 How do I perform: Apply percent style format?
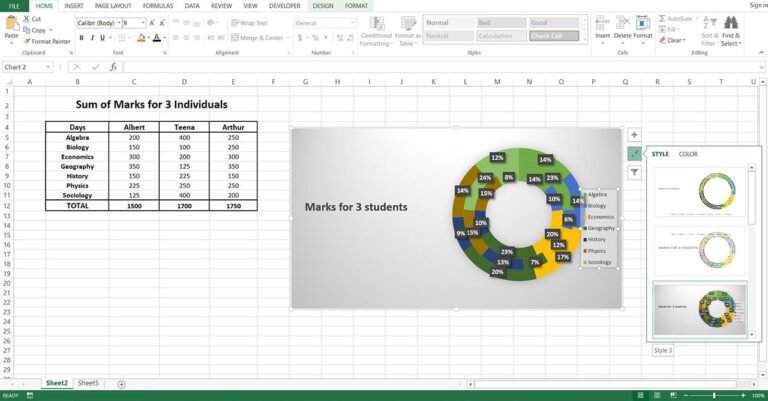tap(315, 38)
